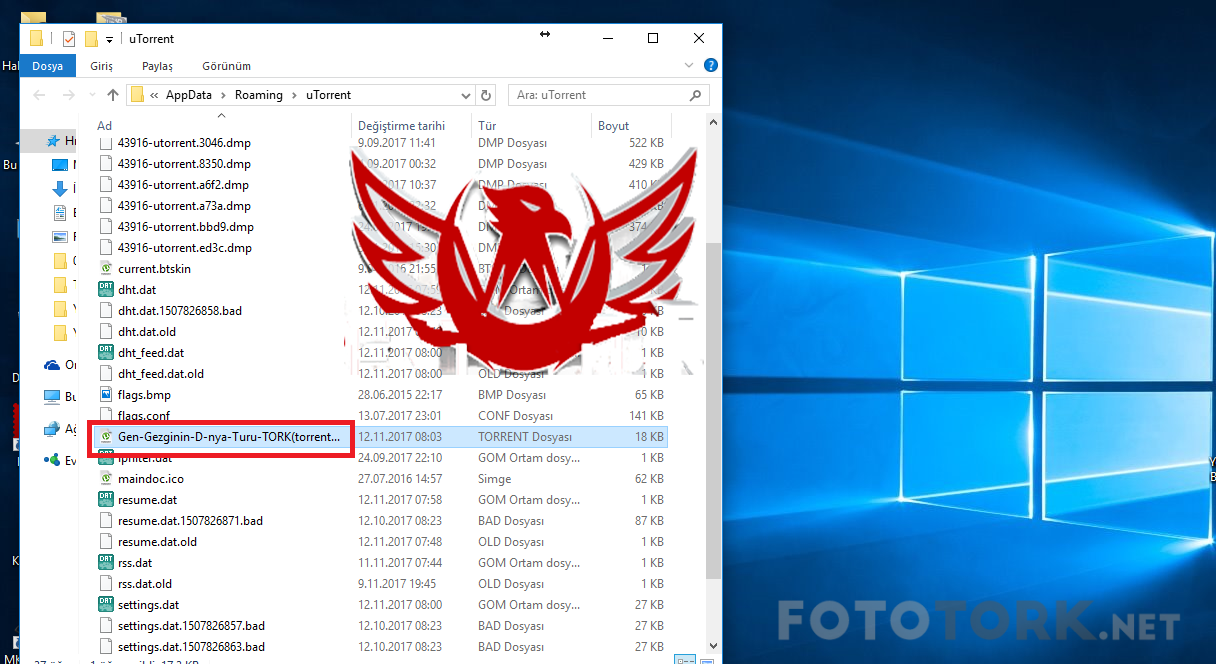
Task: Open the recent locations dropdown arrow
Action: [91, 95]
